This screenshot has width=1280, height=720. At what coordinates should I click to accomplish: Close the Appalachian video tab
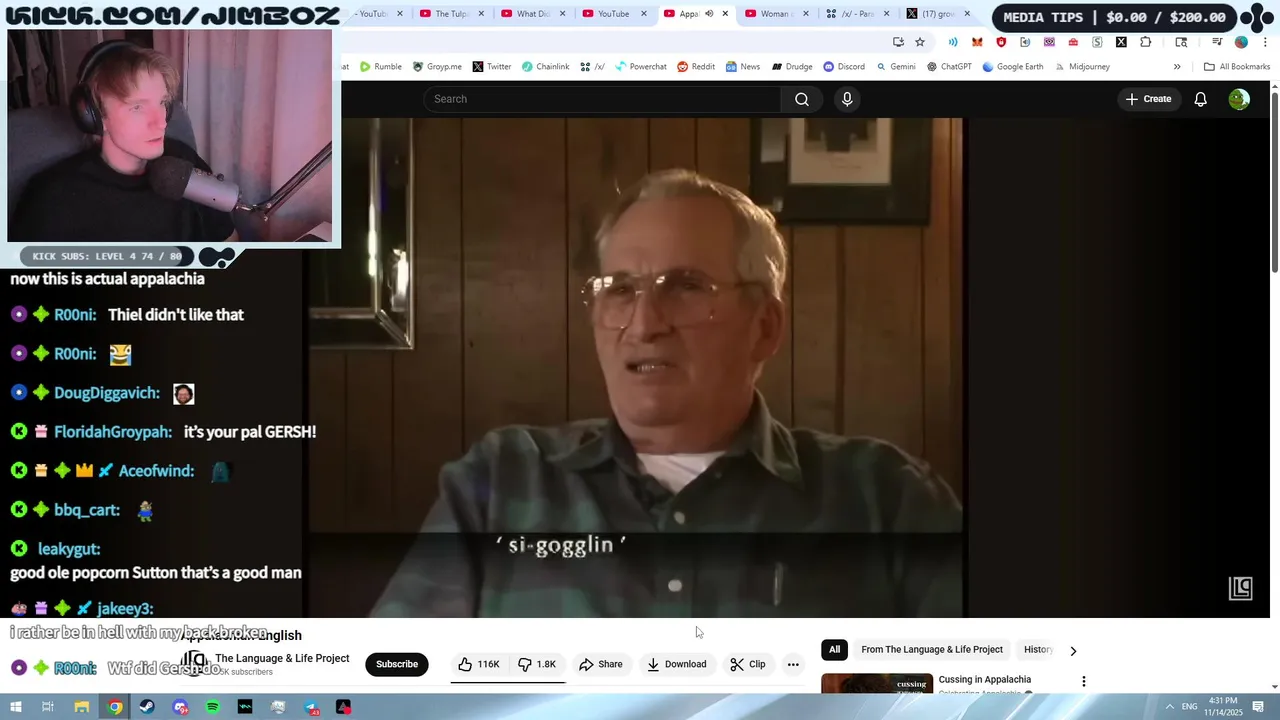point(725,14)
